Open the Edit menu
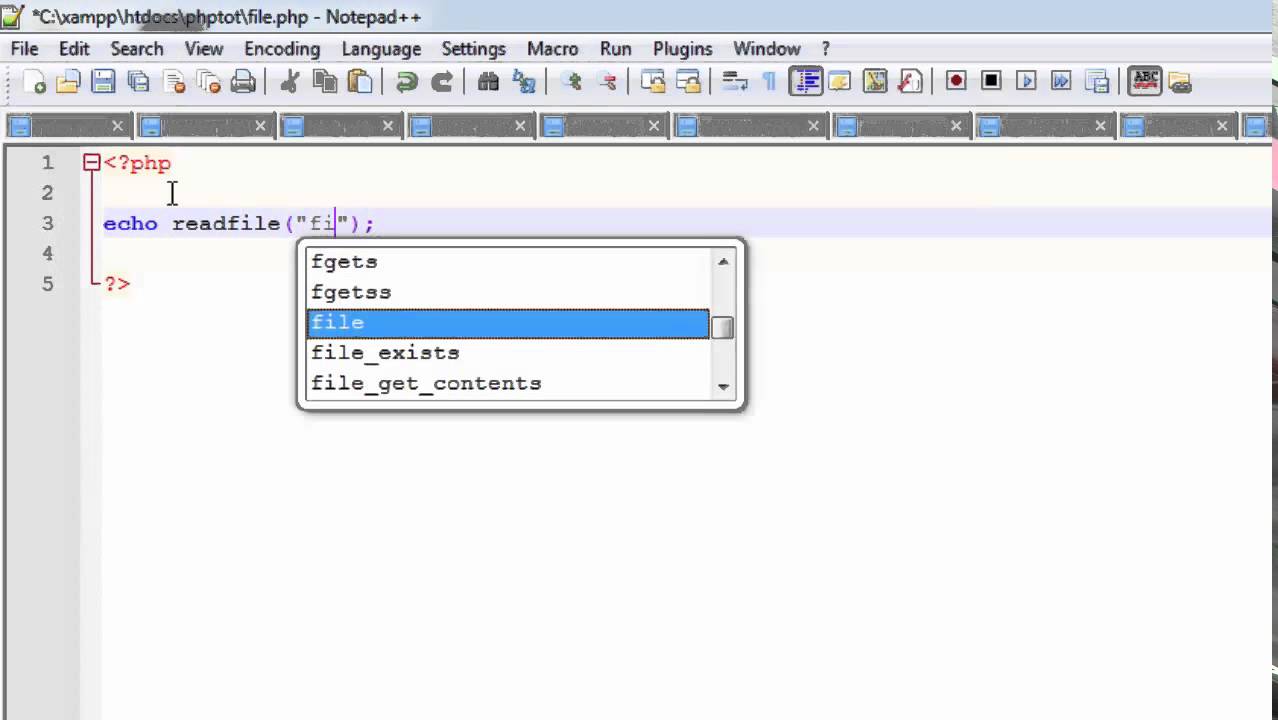The width and height of the screenshot is (1278, 720). [74, 48]
